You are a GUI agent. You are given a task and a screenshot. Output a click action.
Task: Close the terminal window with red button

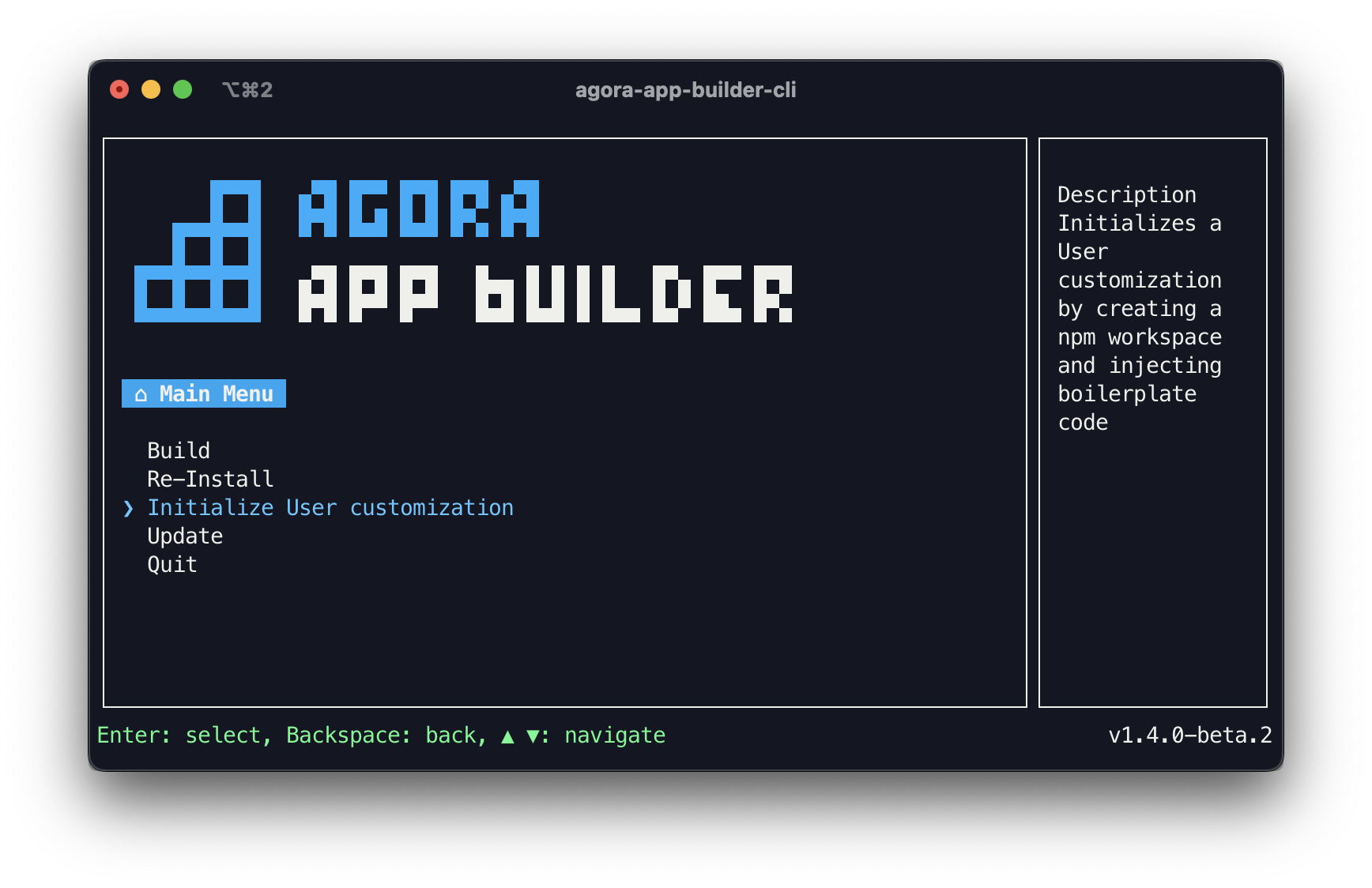(x=119, y=89)
